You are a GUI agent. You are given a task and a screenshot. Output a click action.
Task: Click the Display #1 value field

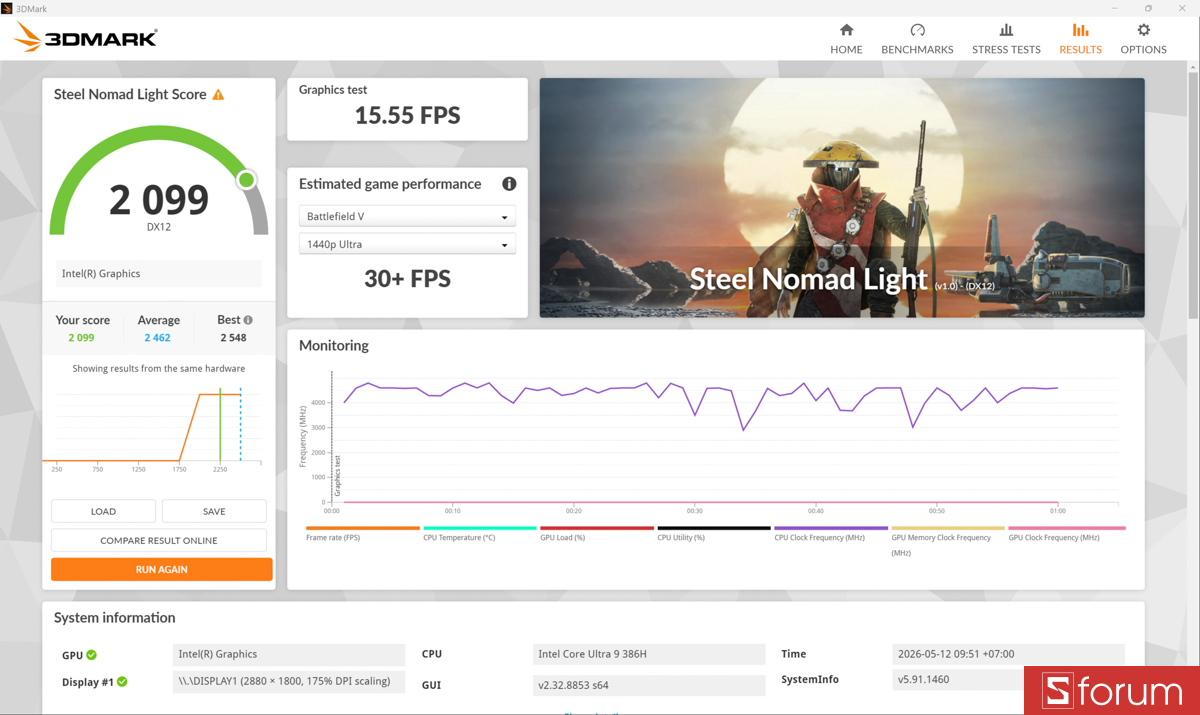coord(289,682)
